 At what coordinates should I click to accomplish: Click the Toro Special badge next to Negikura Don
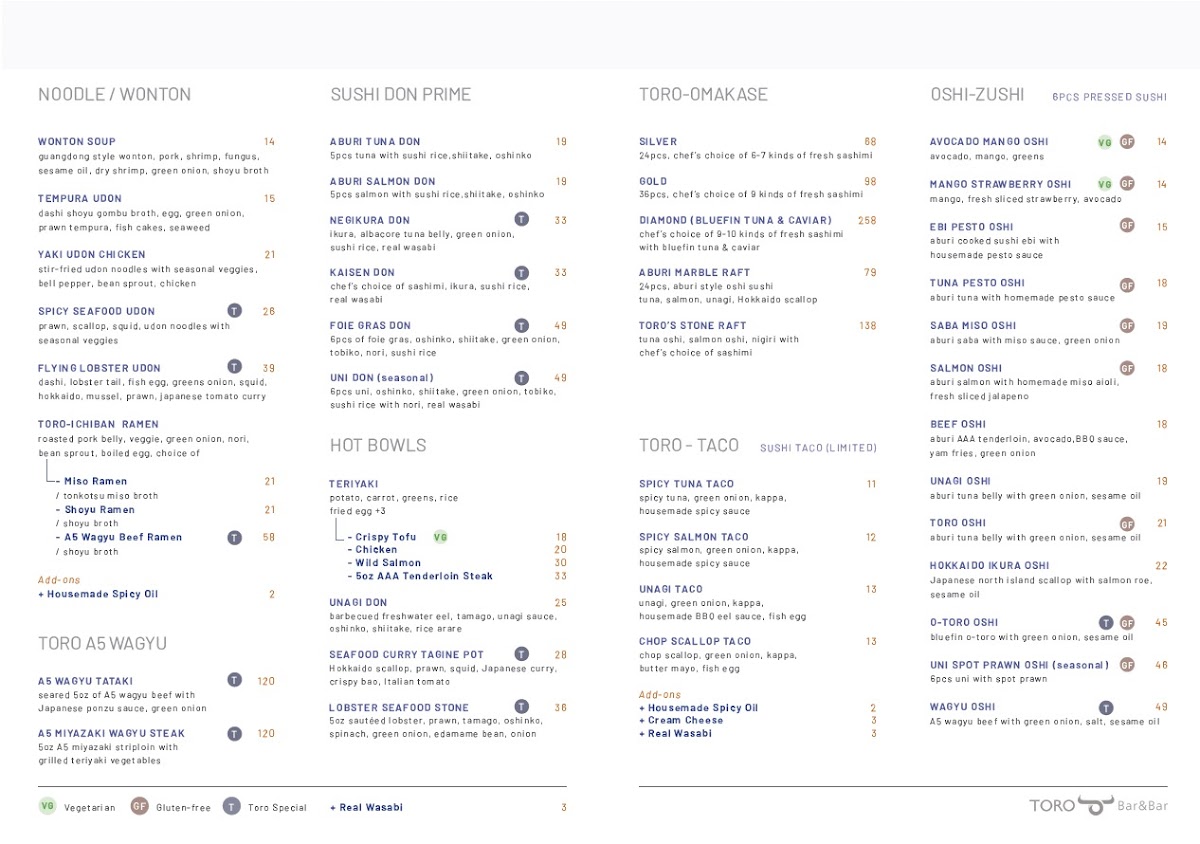click(521, 220)
